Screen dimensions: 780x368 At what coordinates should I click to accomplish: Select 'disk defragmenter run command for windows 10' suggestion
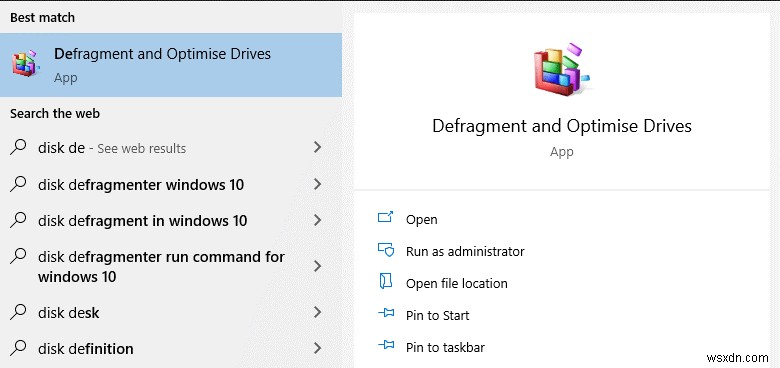[171, 266]
